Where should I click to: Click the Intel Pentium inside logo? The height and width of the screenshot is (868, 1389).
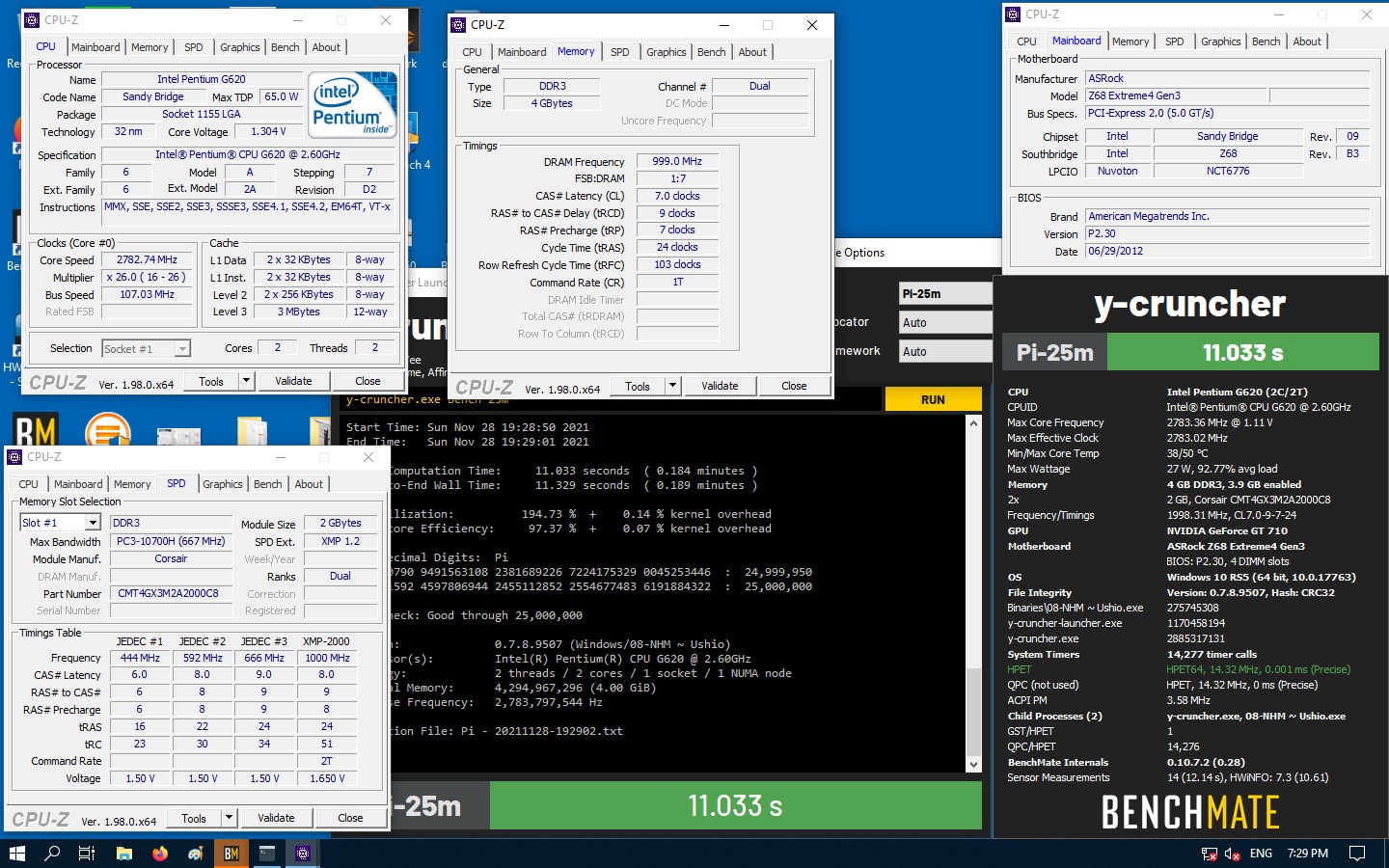352,105
